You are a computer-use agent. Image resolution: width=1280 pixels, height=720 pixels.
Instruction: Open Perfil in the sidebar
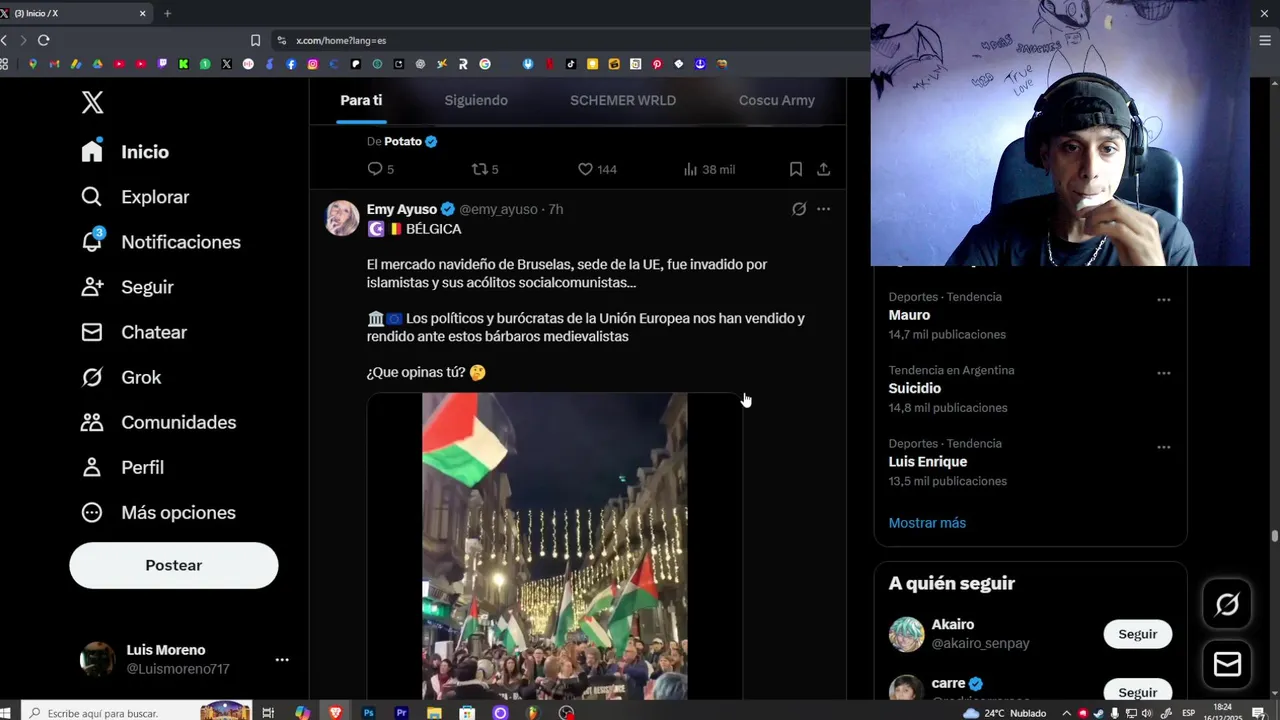122,467
